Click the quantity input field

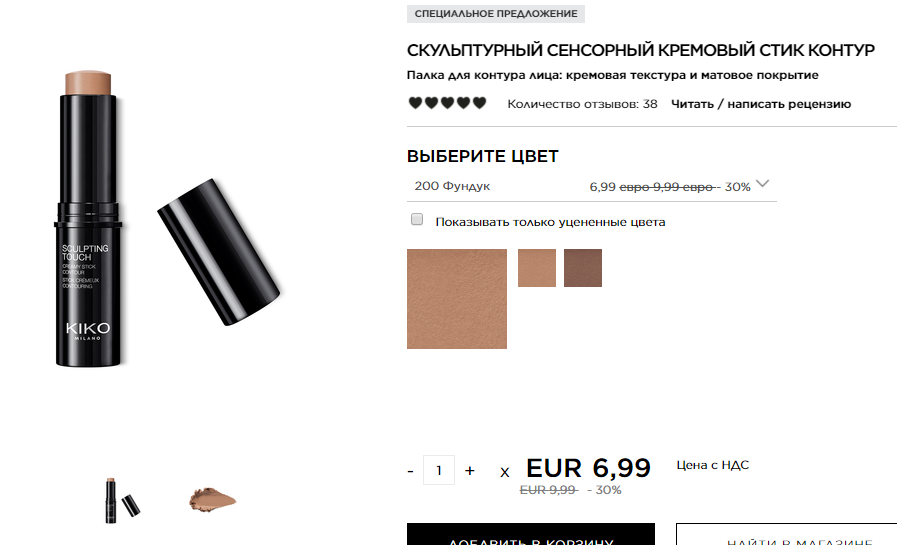coord(439,470)
